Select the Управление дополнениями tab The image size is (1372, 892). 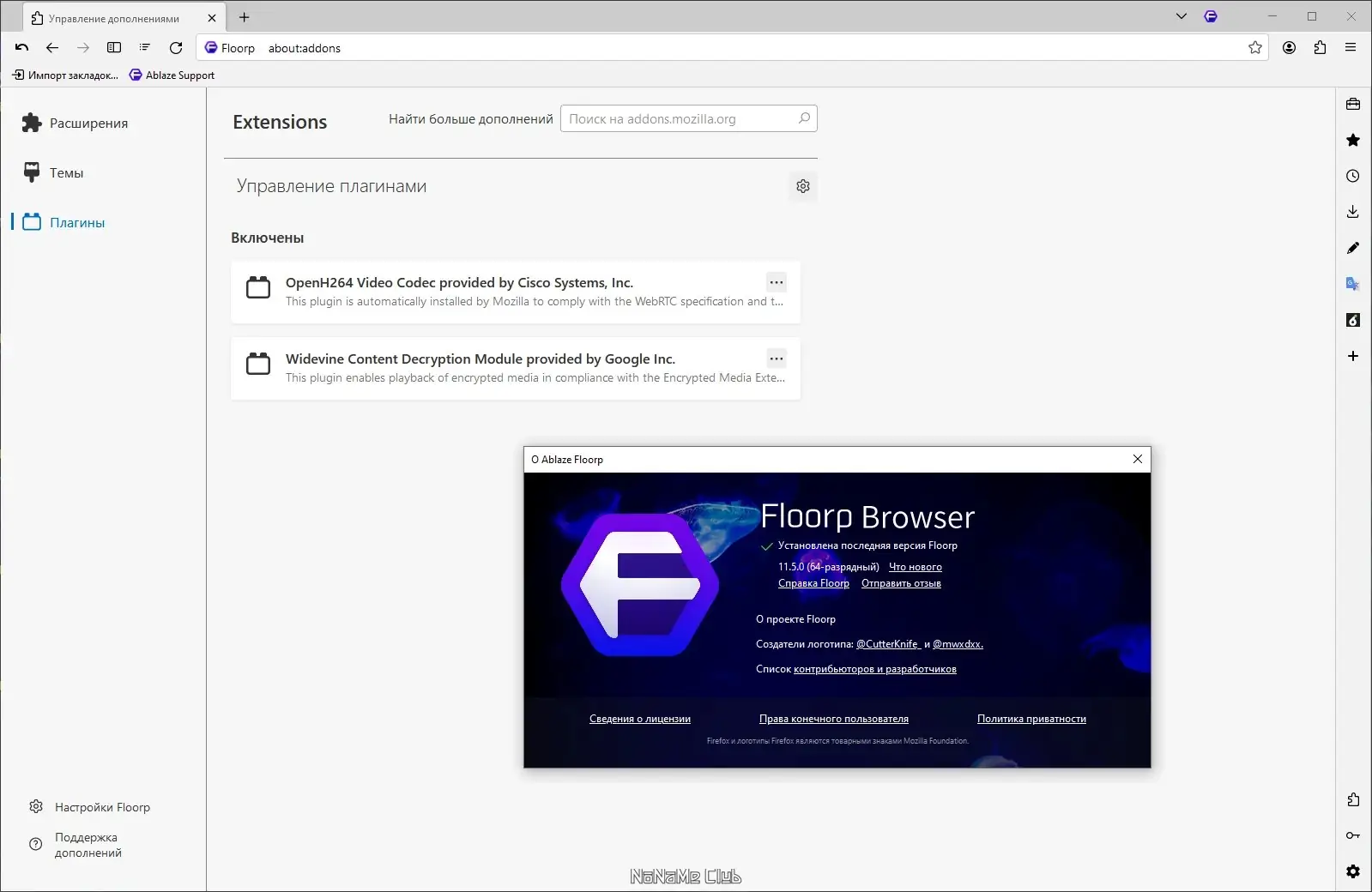[x=124, y=18]
